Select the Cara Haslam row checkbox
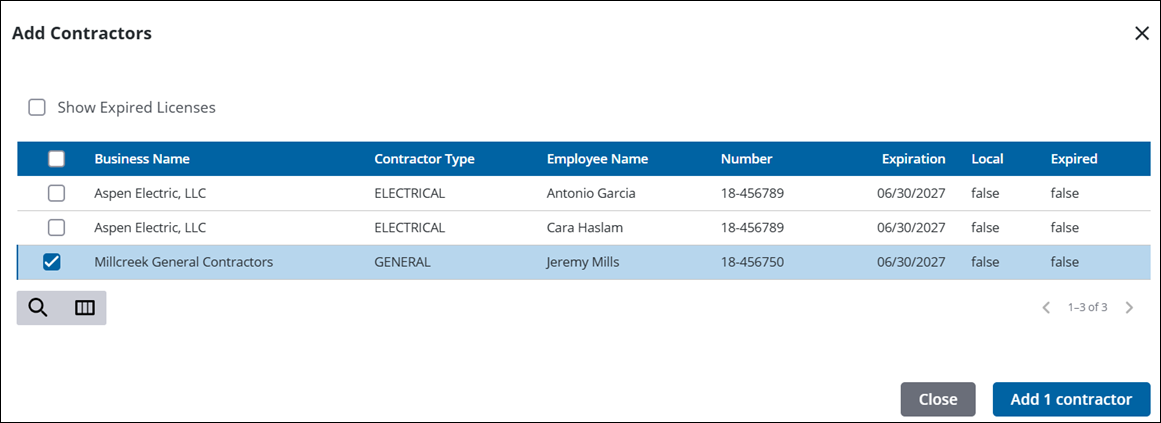 (57, 227)
